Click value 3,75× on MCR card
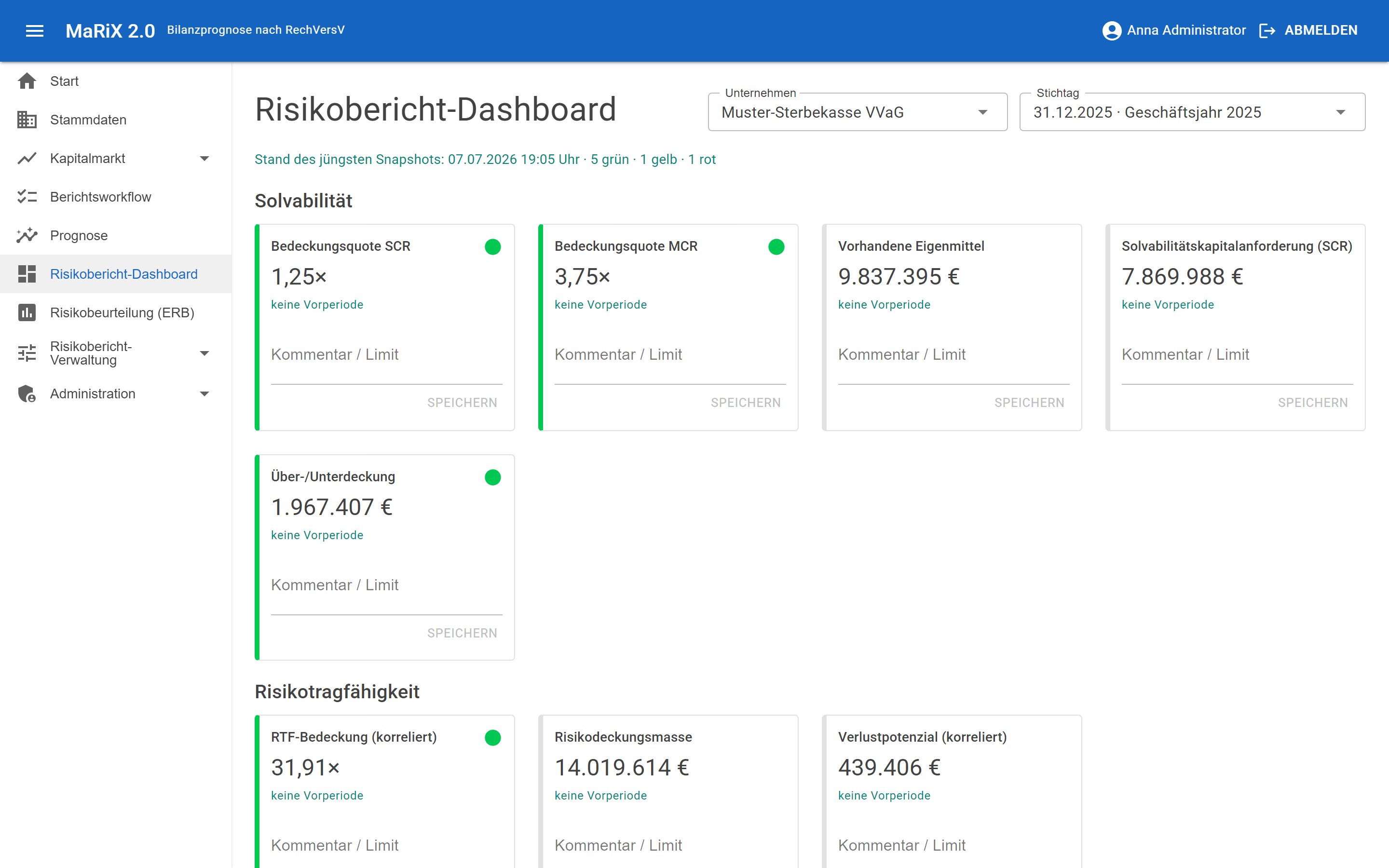This screenshot has height=868, width=1389. click(x=582, y=277)
